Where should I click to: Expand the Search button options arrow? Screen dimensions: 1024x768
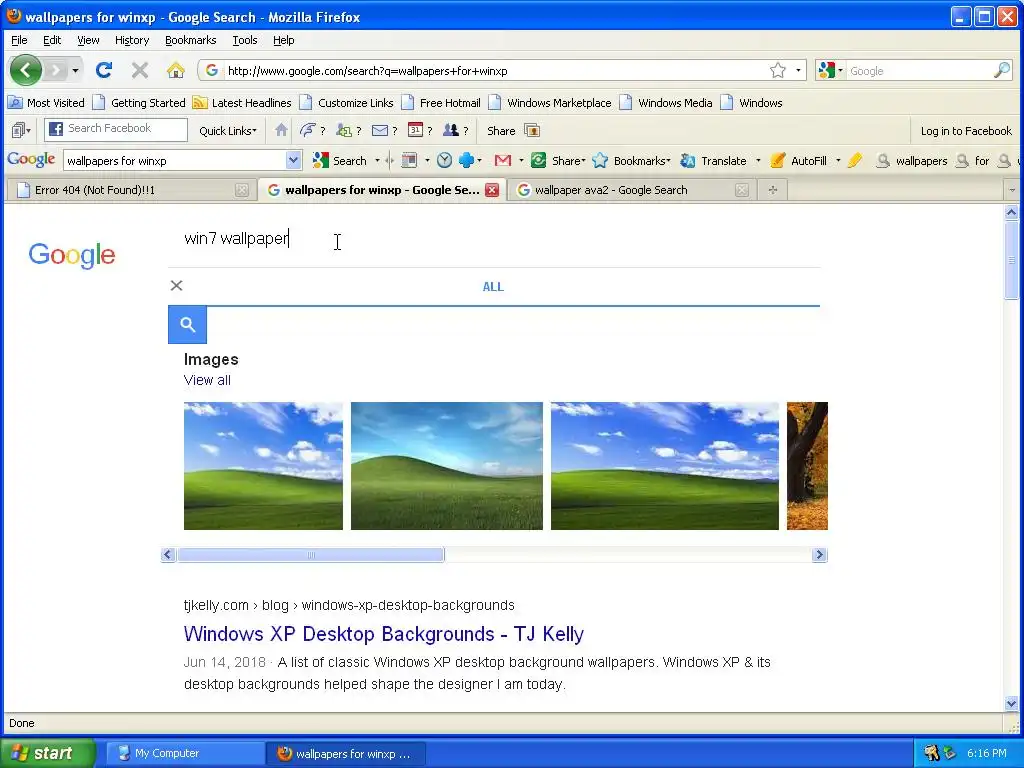(x=377, y=160)
